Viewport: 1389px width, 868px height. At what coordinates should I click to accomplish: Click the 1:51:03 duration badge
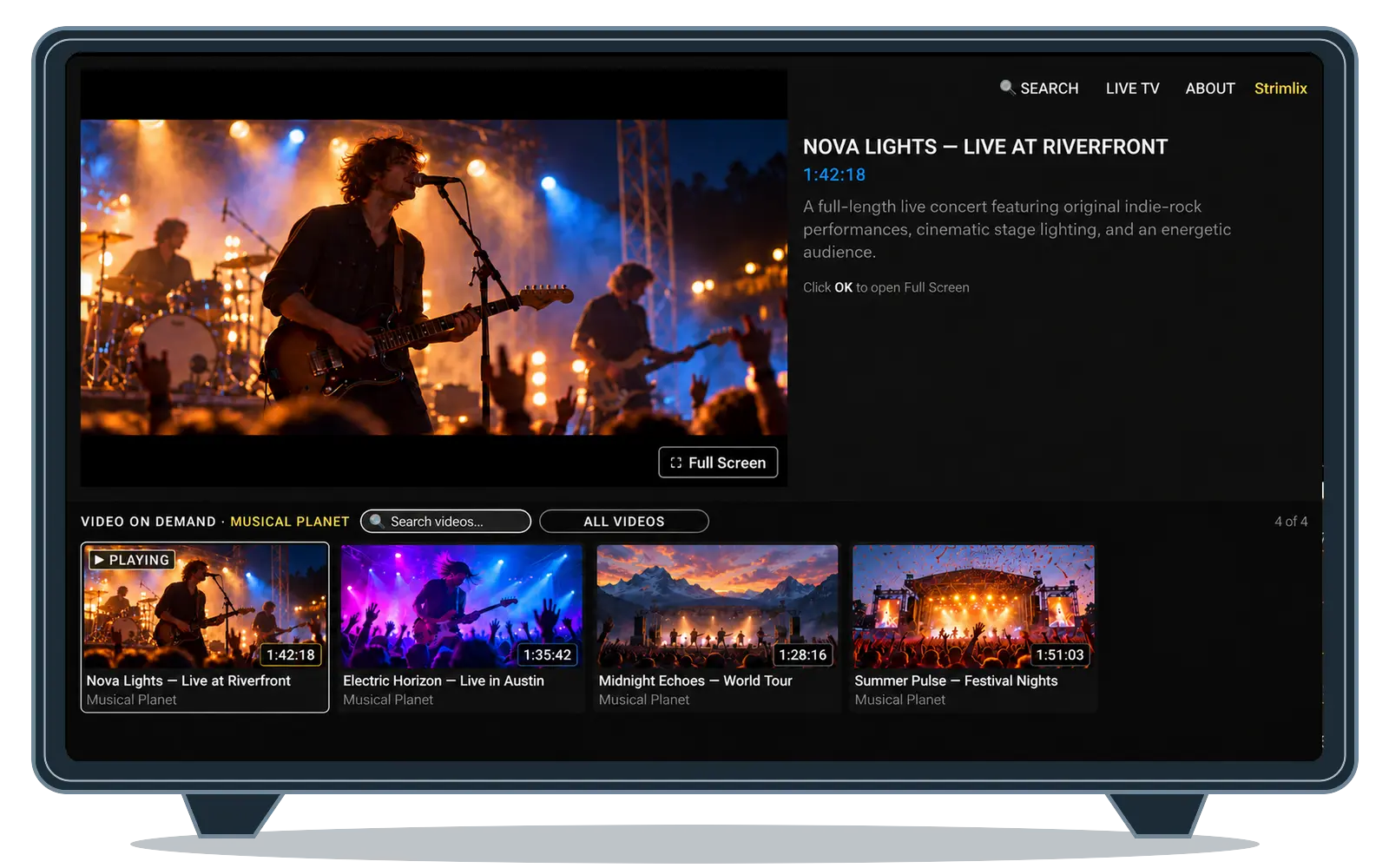(x=1059, y=655)
